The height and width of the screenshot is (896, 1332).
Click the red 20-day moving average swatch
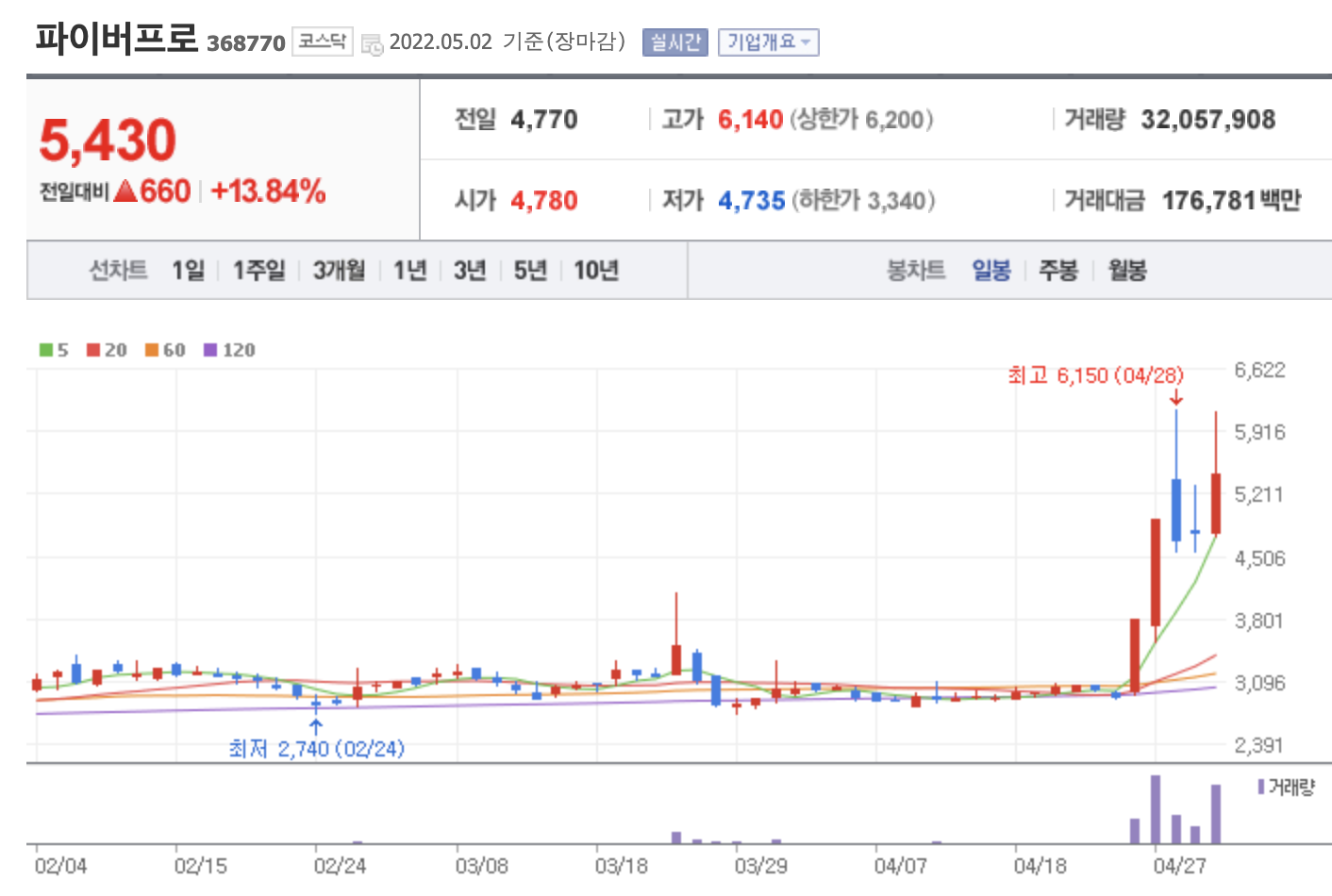tap(93, 350)
